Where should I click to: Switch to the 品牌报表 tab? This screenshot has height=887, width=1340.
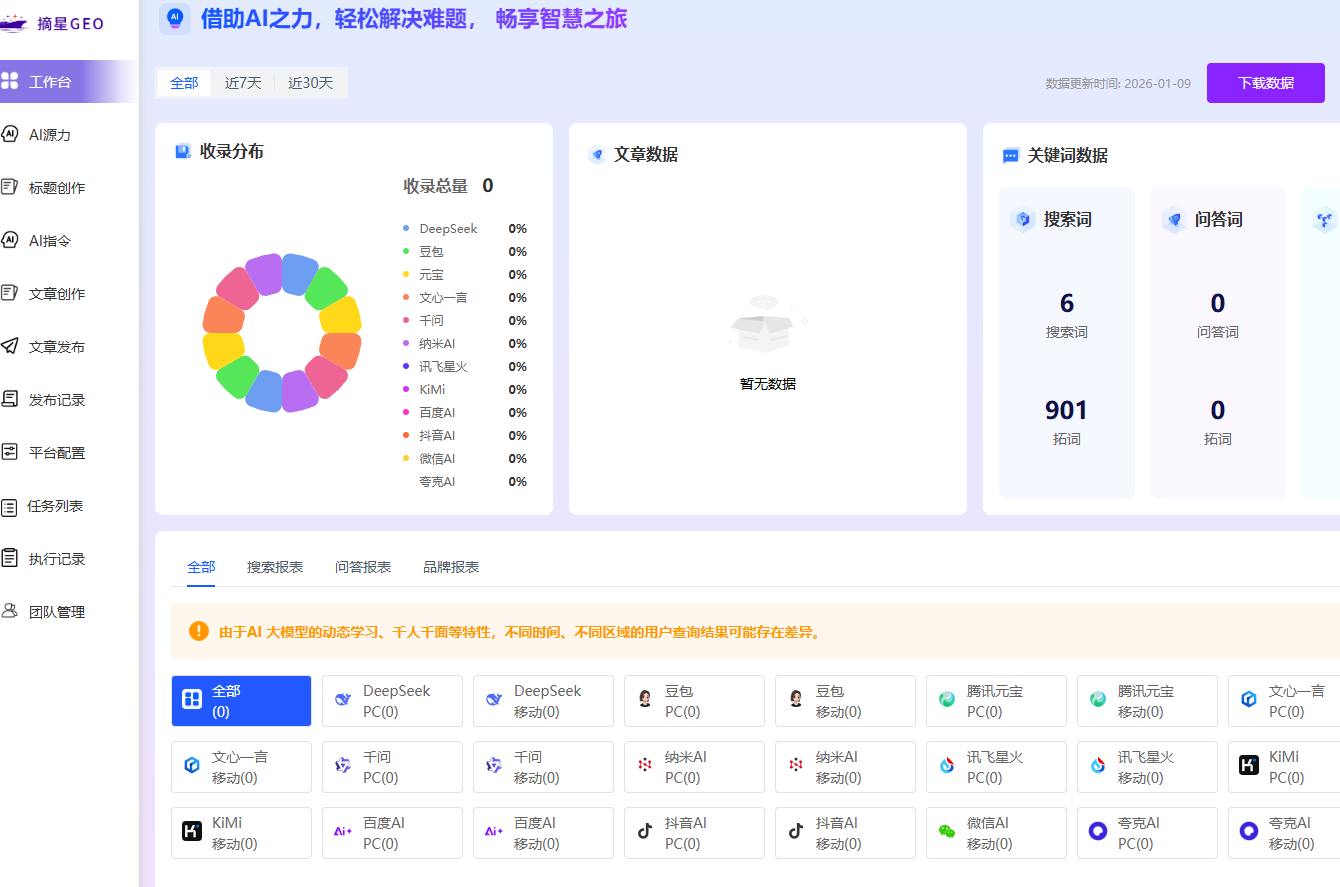pos(451,567)
